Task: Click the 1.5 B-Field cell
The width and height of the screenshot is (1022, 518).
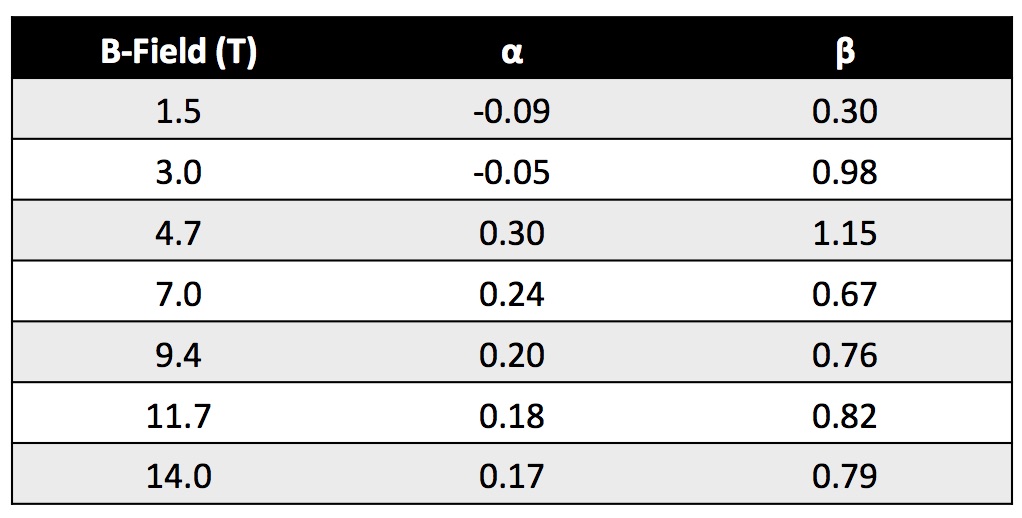Action: tap(179, 111)
